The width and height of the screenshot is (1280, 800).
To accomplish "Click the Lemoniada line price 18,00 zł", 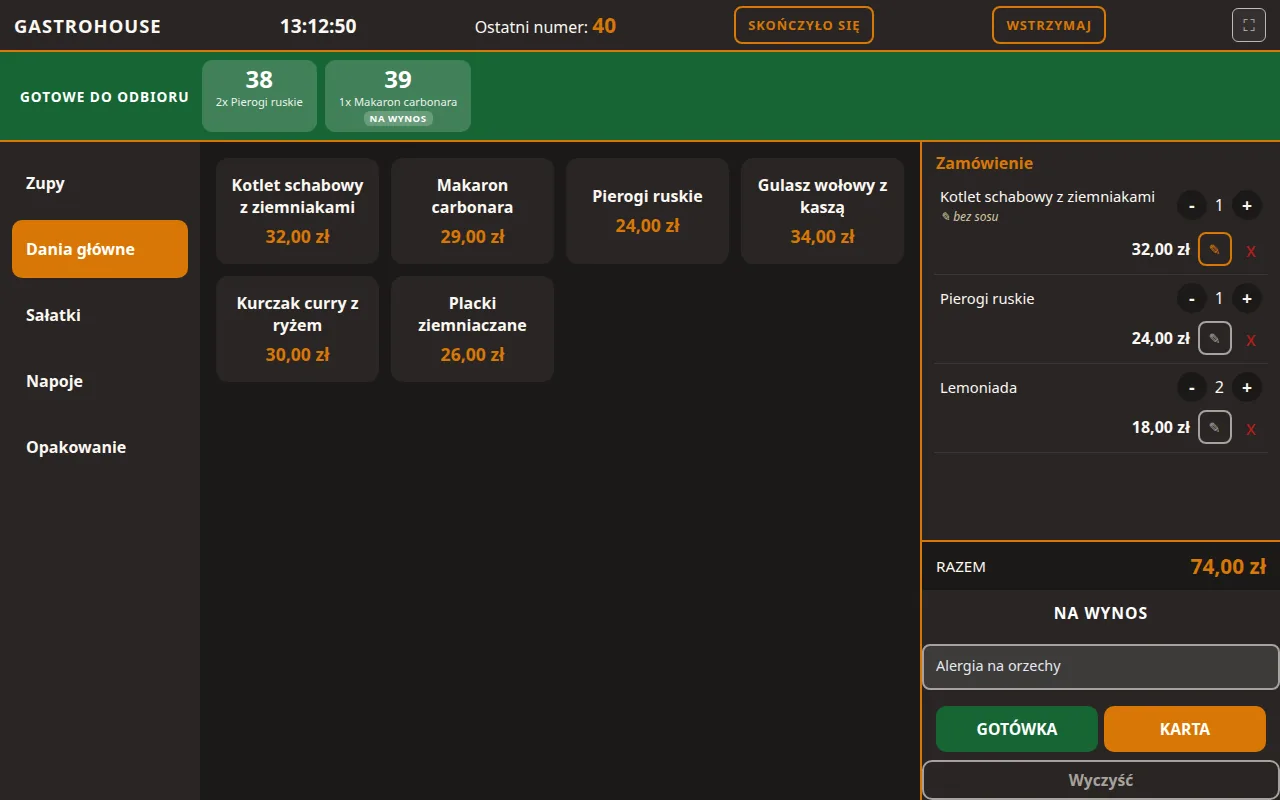I will 1161,427.
